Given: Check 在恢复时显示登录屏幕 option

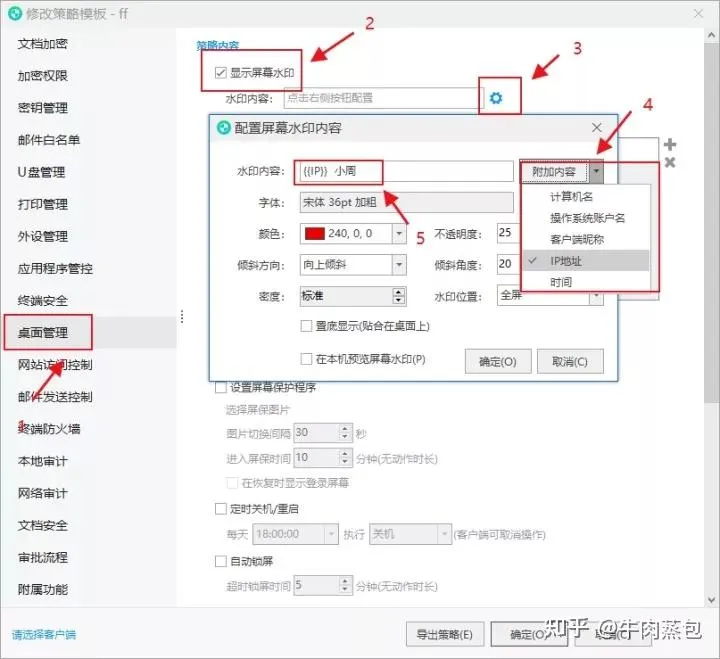Looking at the screenshot, I should (x=232, y=483).
